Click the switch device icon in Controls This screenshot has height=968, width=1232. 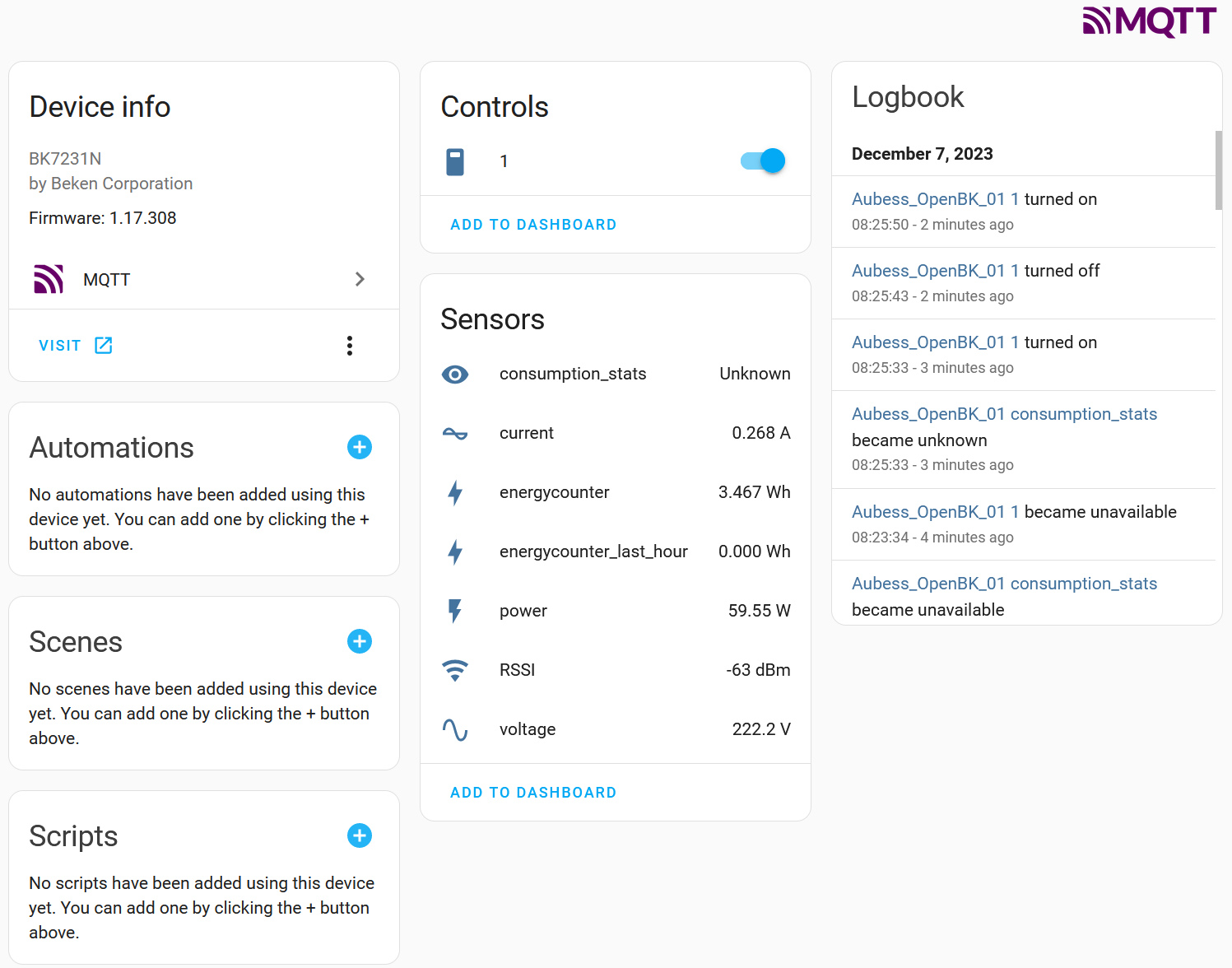455,161
